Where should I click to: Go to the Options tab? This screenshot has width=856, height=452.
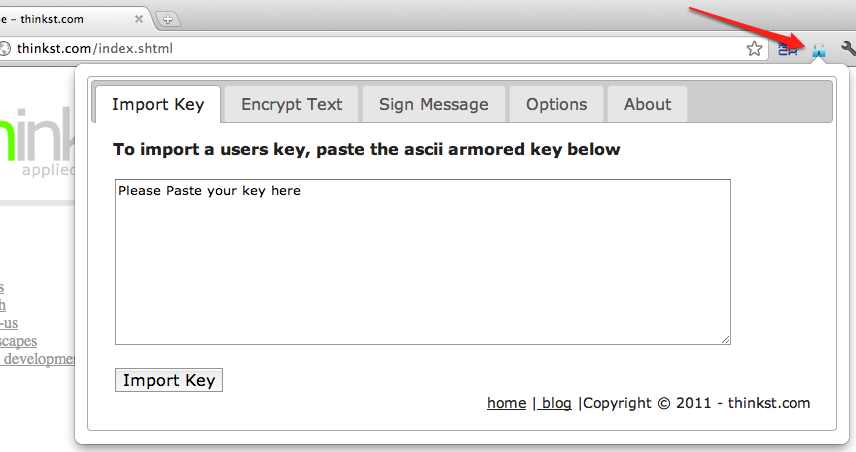(x=556, y=104)
